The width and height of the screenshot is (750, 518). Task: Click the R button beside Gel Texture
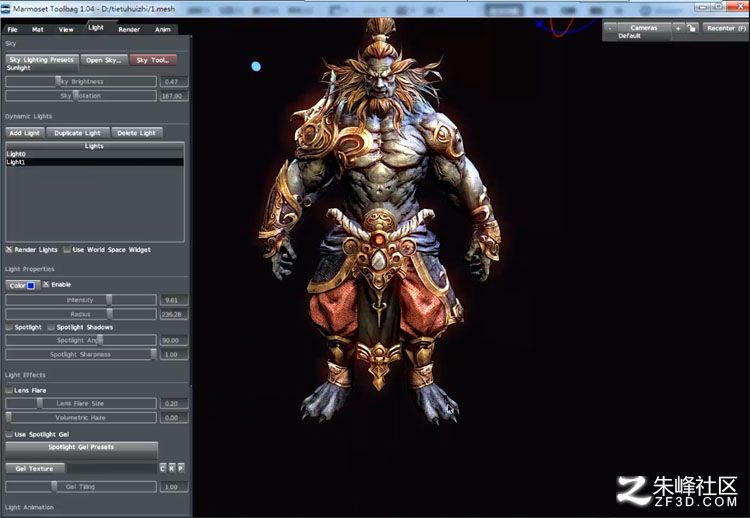172,468
